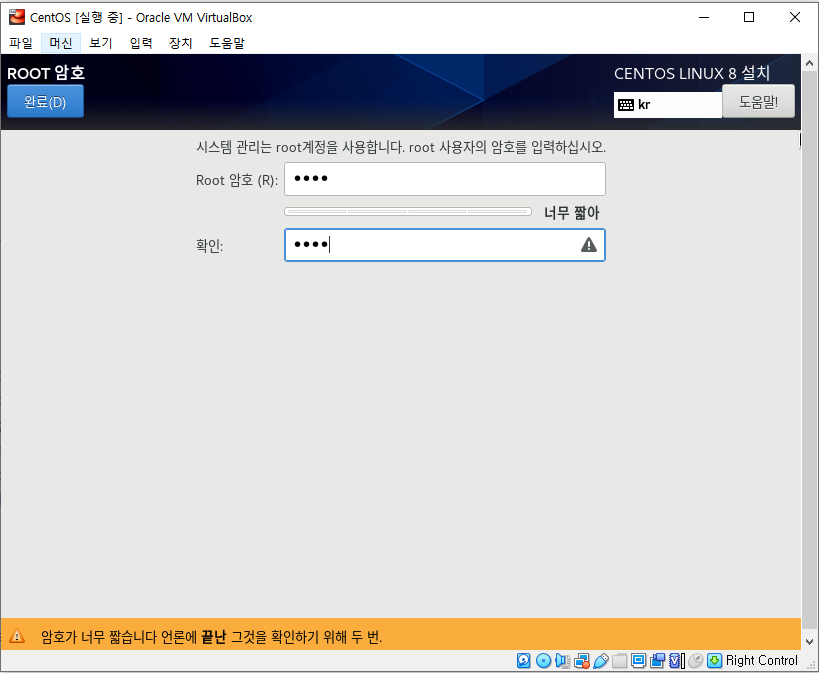Maximize the VirtualBox window
Screen dimensions: 819x673
pos(748,17)
